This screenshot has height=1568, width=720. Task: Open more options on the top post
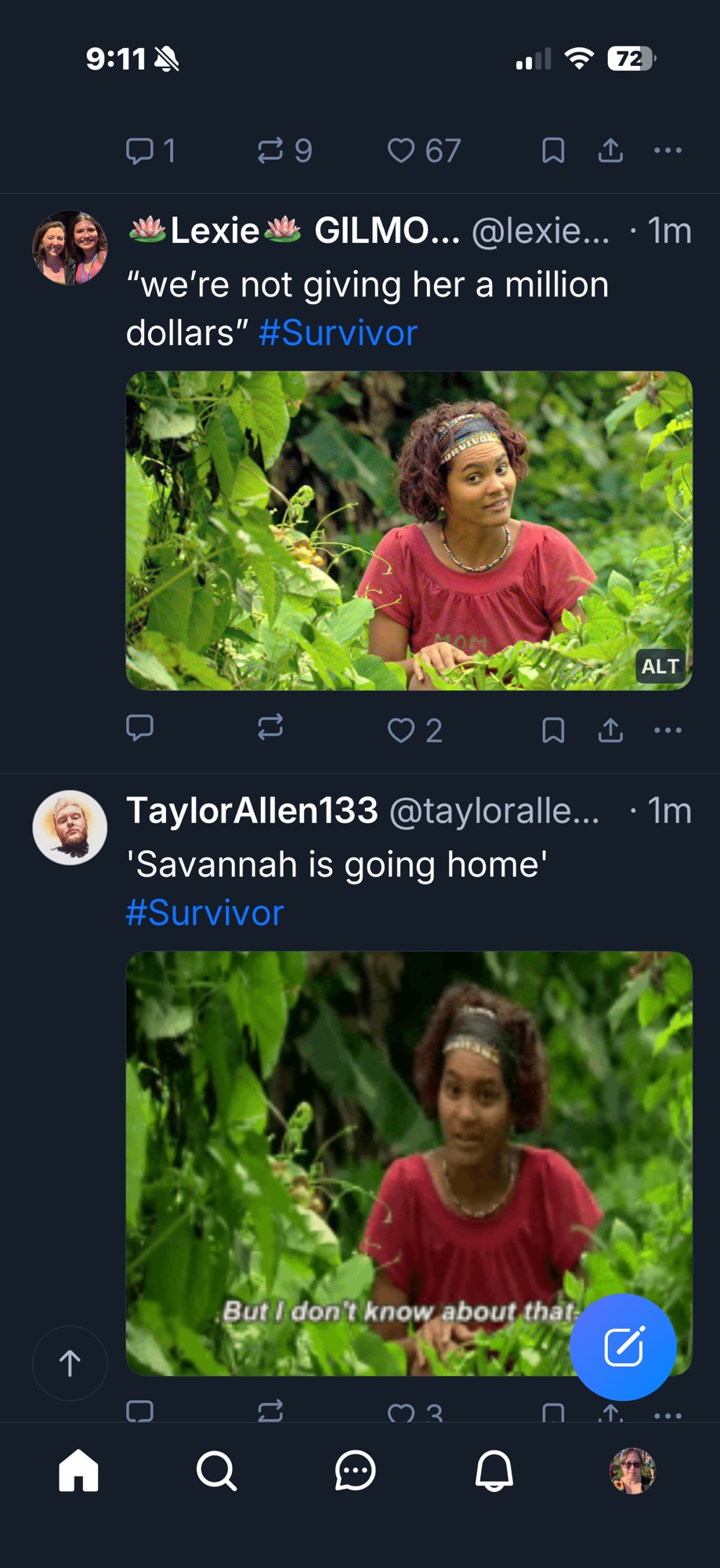click(x=668, y=150)
